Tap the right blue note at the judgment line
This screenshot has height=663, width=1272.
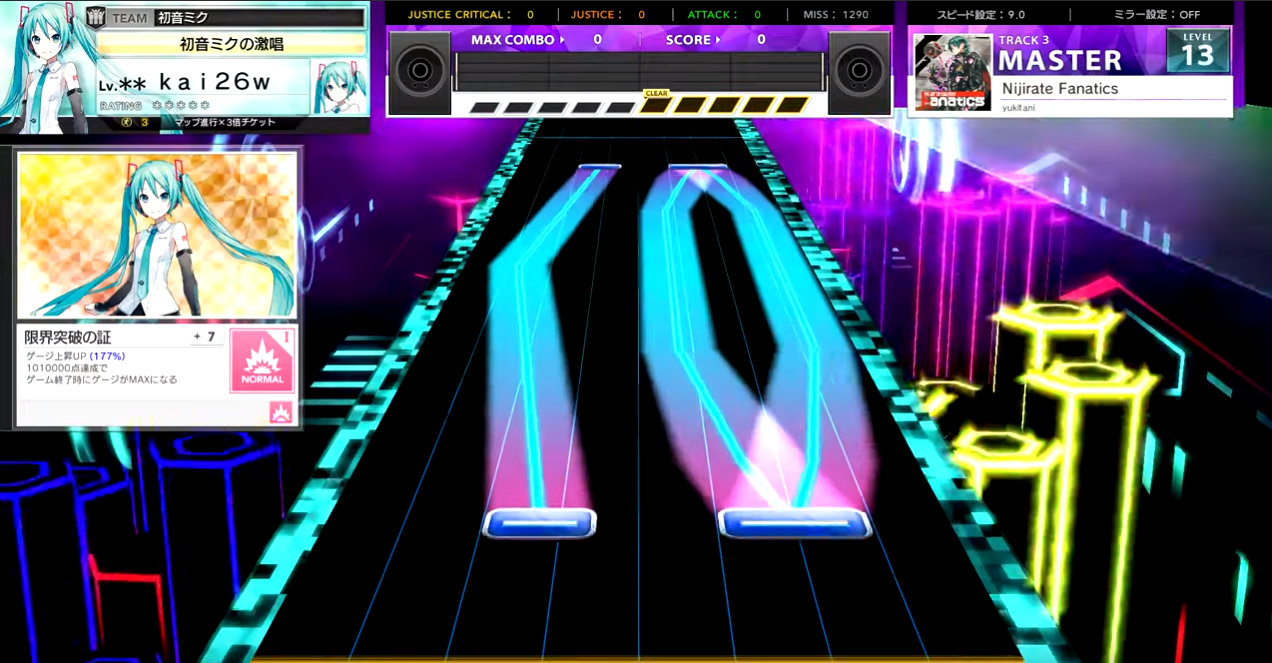click(794, 523)
